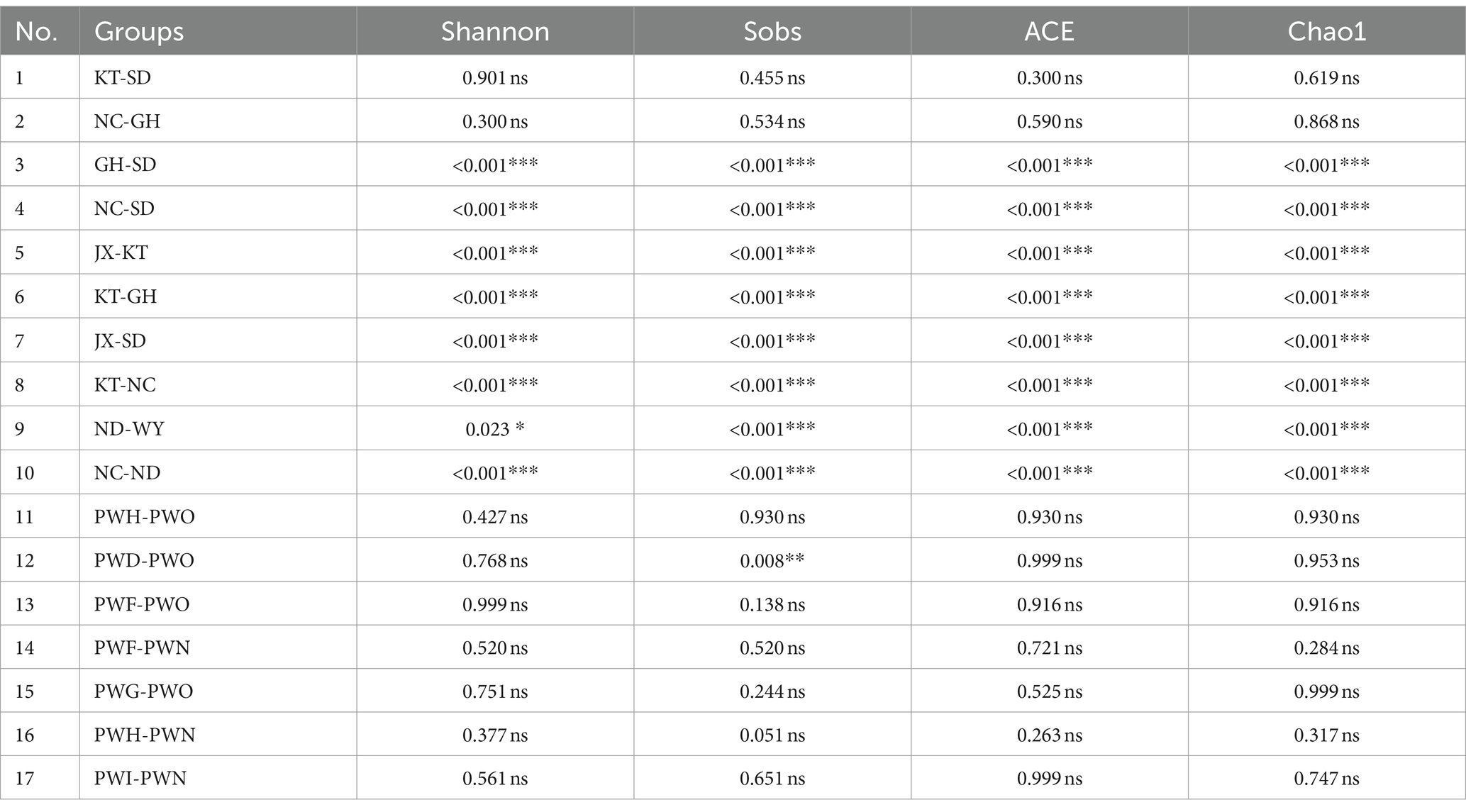1466x812 pixels.
Task: Click the PWF-PWN ACE value 0.721 ns
Action: coord(1049,647)
